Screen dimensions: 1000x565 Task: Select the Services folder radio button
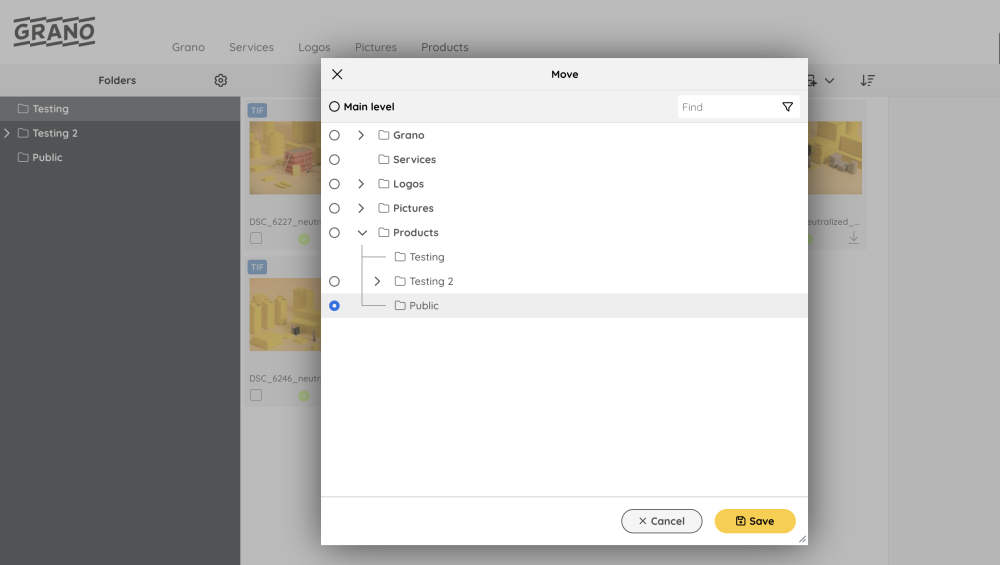[x=334, y=159]
